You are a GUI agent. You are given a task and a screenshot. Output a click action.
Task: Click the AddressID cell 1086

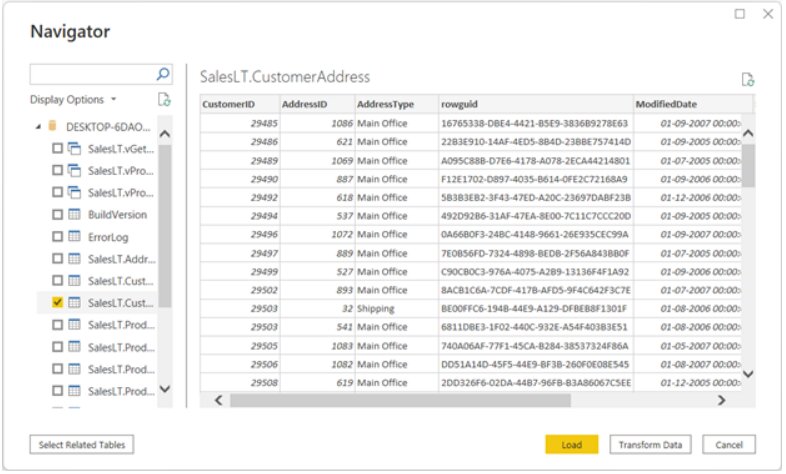[x=317, y=123]
